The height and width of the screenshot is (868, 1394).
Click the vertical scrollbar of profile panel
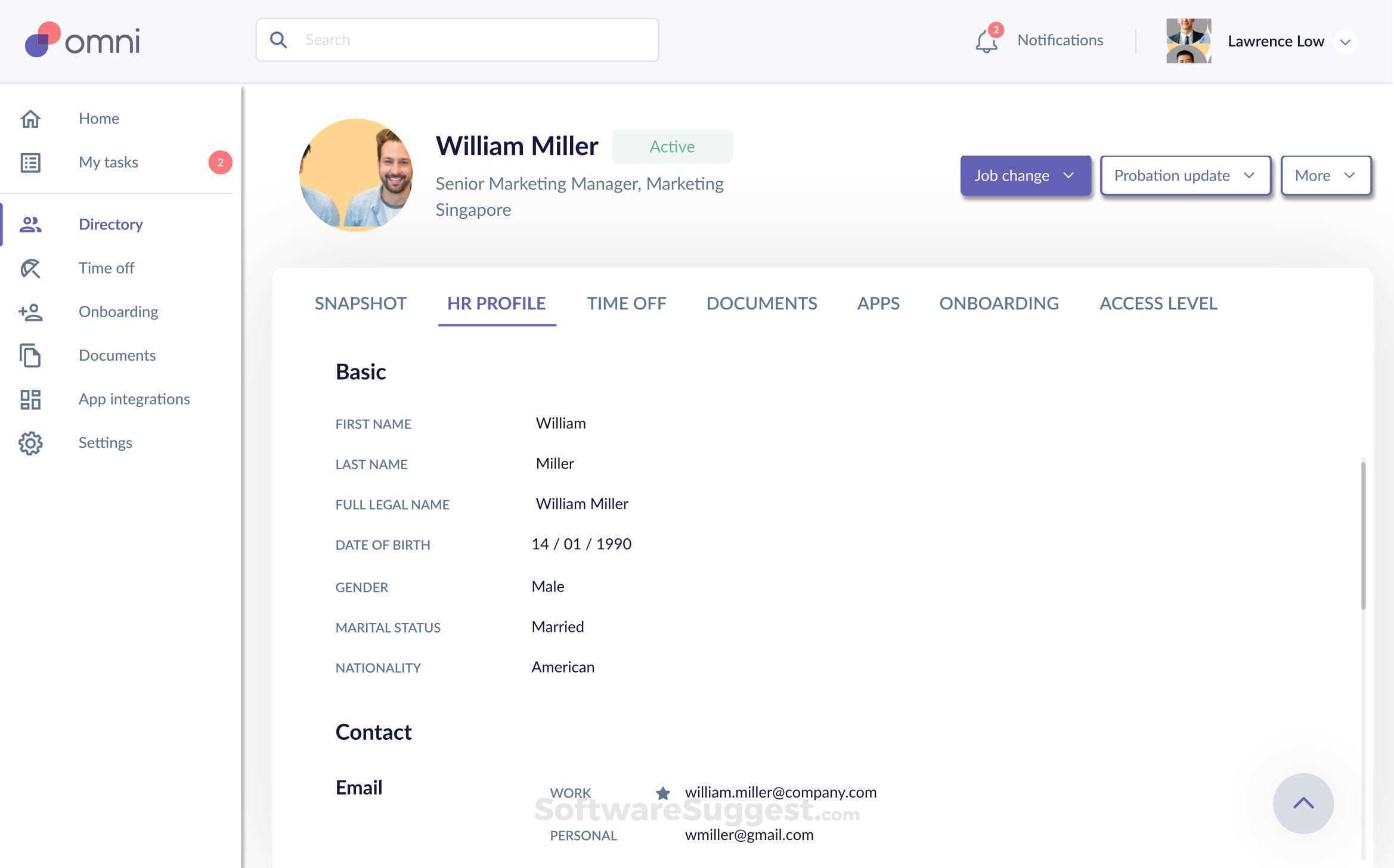click(1363, 535)
